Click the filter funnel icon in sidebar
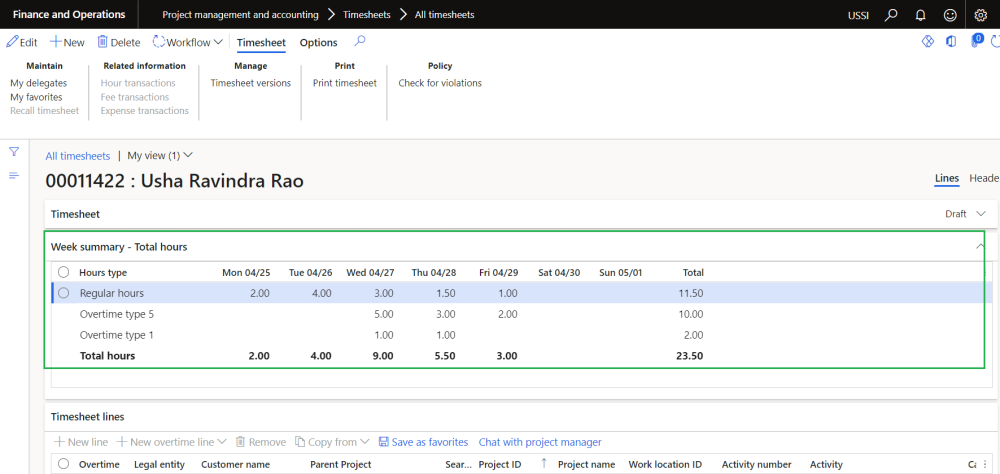This screenshot has width=1000, height=474. pyautogui.click(x=14, y=152)
